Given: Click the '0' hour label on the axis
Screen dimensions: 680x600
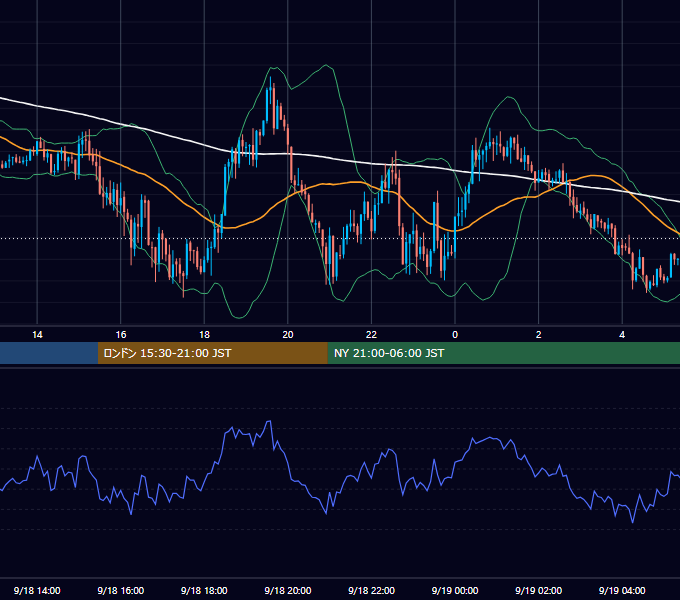Looking at the screenshot, I should click(x=455, y=335).
